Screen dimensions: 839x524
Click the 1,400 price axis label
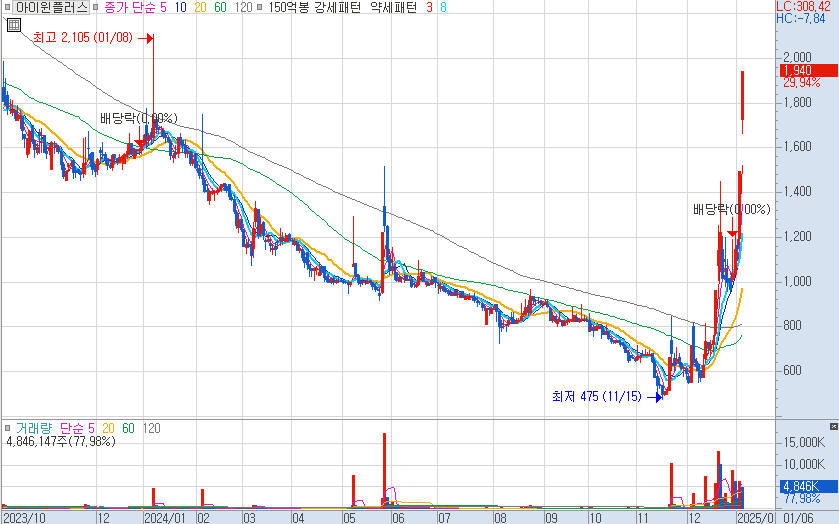coord(797,192)
